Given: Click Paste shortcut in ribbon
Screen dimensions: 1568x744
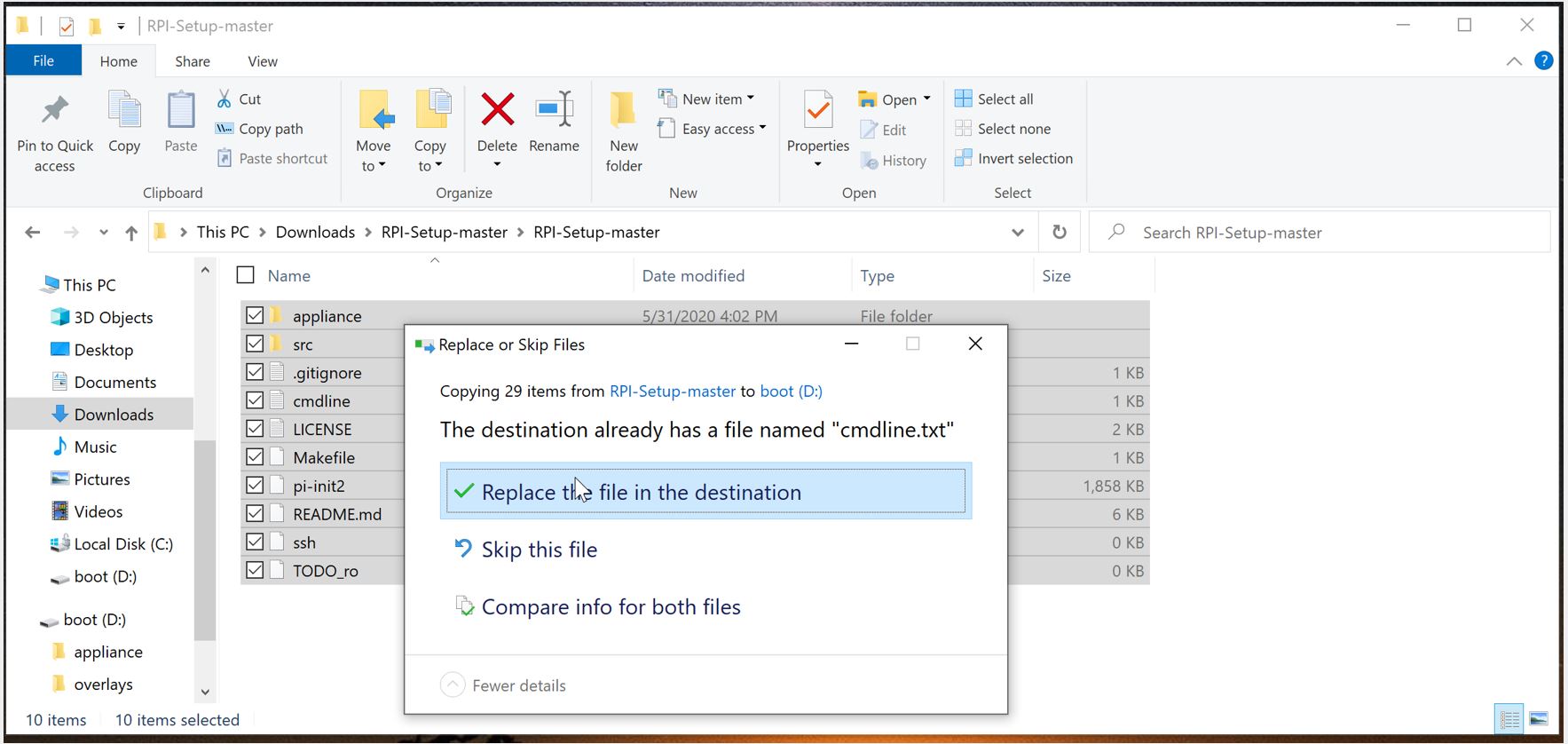Looking at the screenshot, I should point(272,158).
